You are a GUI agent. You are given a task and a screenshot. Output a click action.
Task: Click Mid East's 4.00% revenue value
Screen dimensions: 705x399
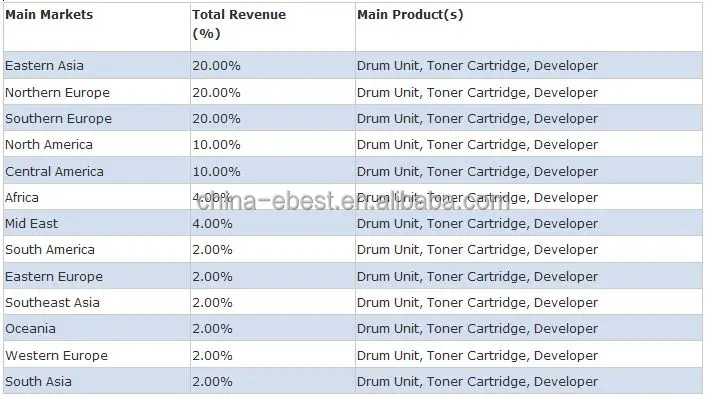(212, 224)
